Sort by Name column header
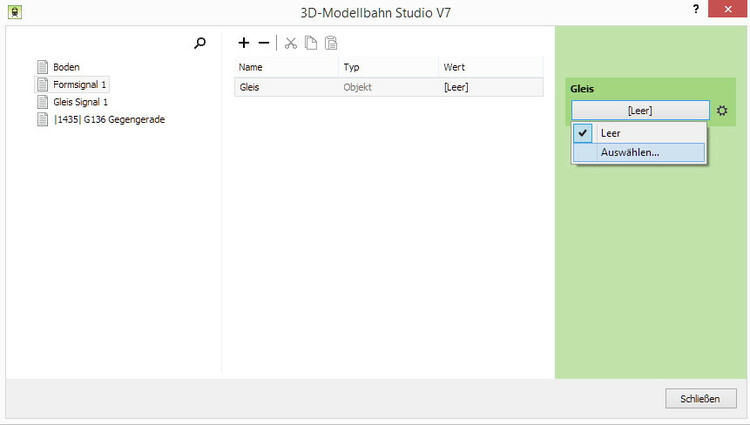 [287, 67]
